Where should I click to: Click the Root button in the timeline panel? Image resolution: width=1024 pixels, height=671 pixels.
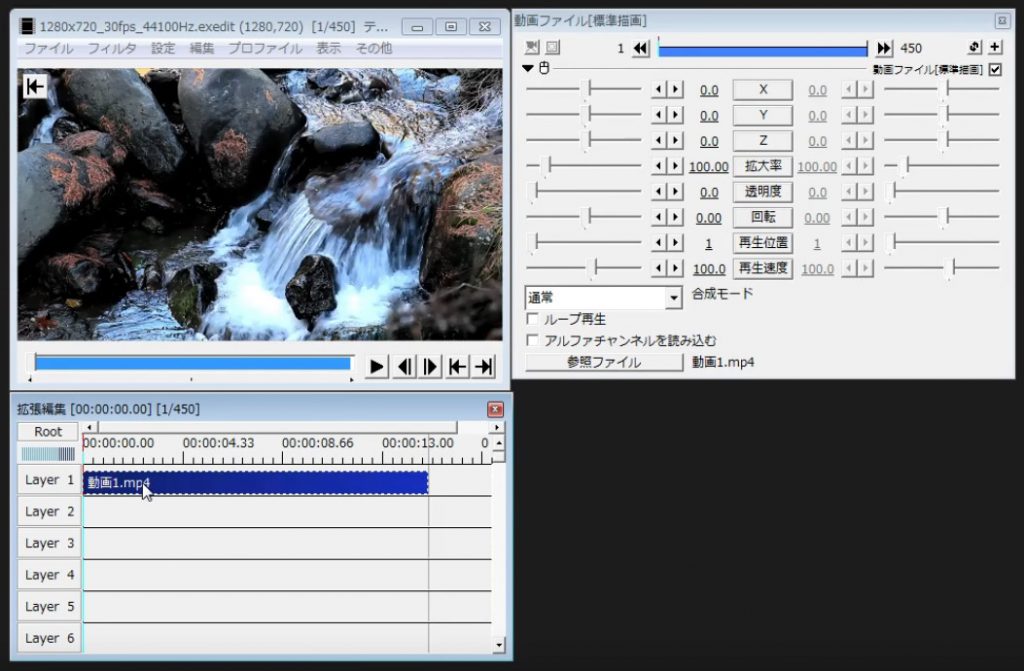(46, 431)
